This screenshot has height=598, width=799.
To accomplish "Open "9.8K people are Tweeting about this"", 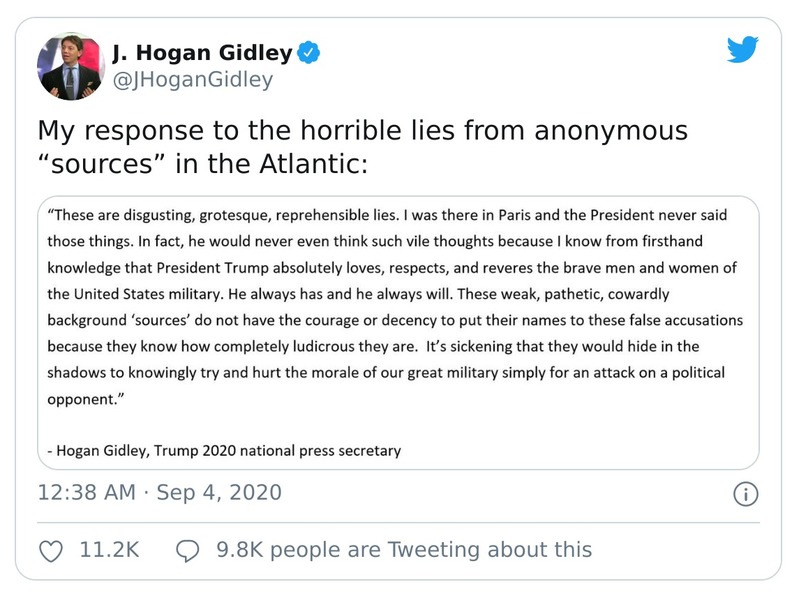I will click(x=404, y=550).
